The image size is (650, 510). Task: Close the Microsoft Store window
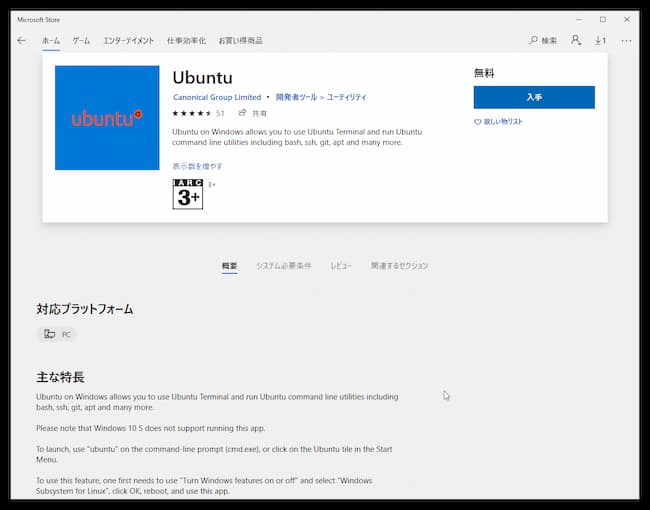[627, 19]
